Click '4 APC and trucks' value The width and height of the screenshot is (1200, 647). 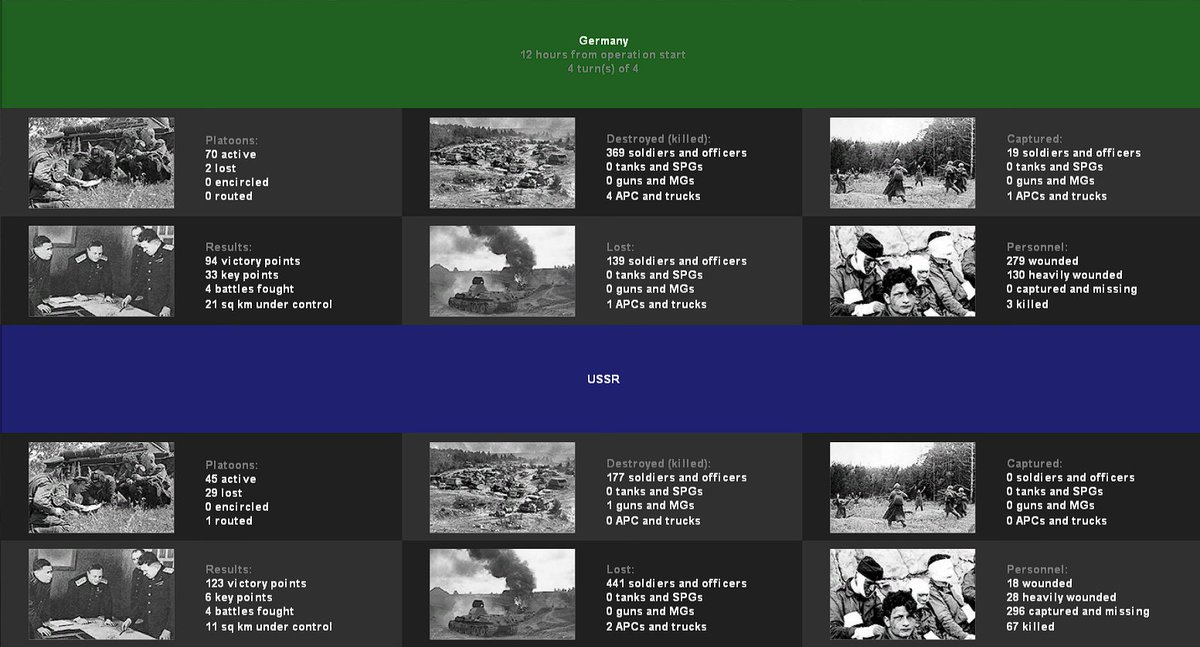[653, 196]
